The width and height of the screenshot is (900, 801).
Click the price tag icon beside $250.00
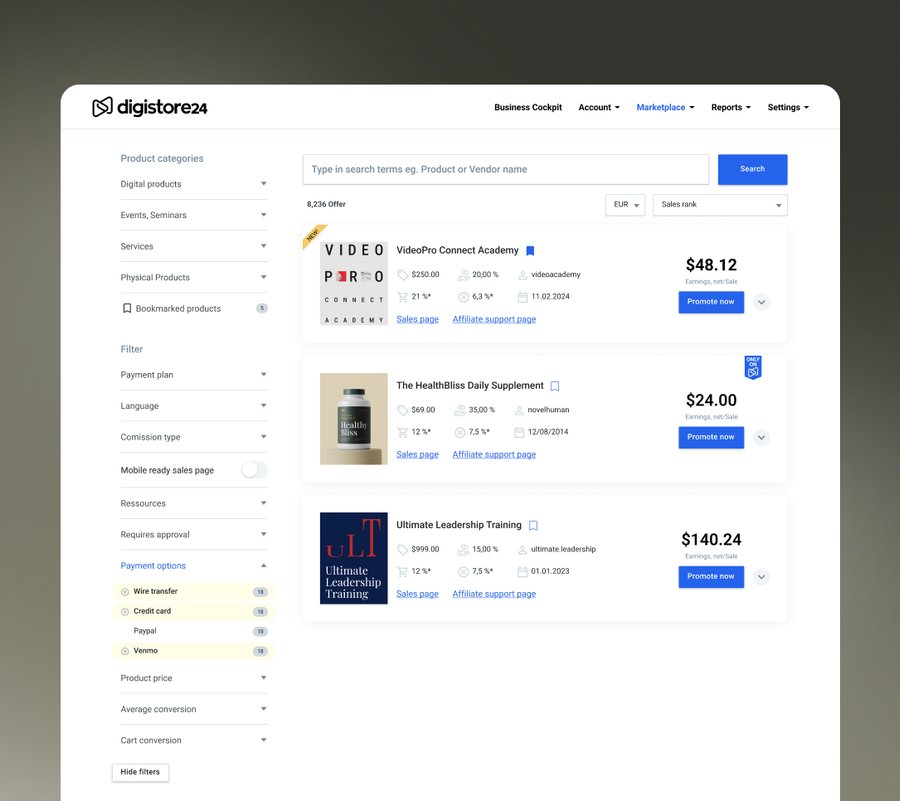[403, 275]
